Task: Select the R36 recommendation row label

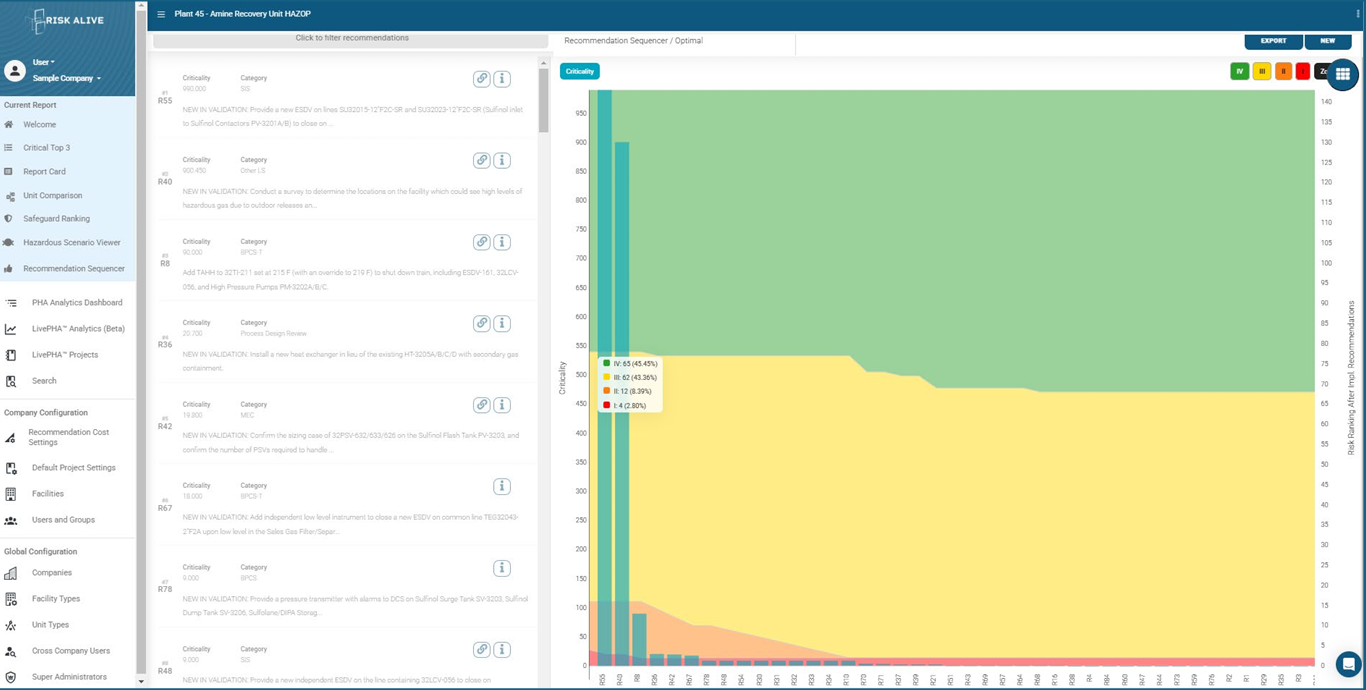Action: 165,345
